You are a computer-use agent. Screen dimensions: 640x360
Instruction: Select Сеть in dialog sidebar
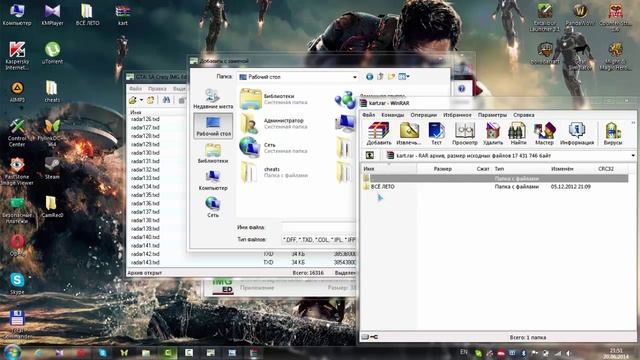pos(213,207)
